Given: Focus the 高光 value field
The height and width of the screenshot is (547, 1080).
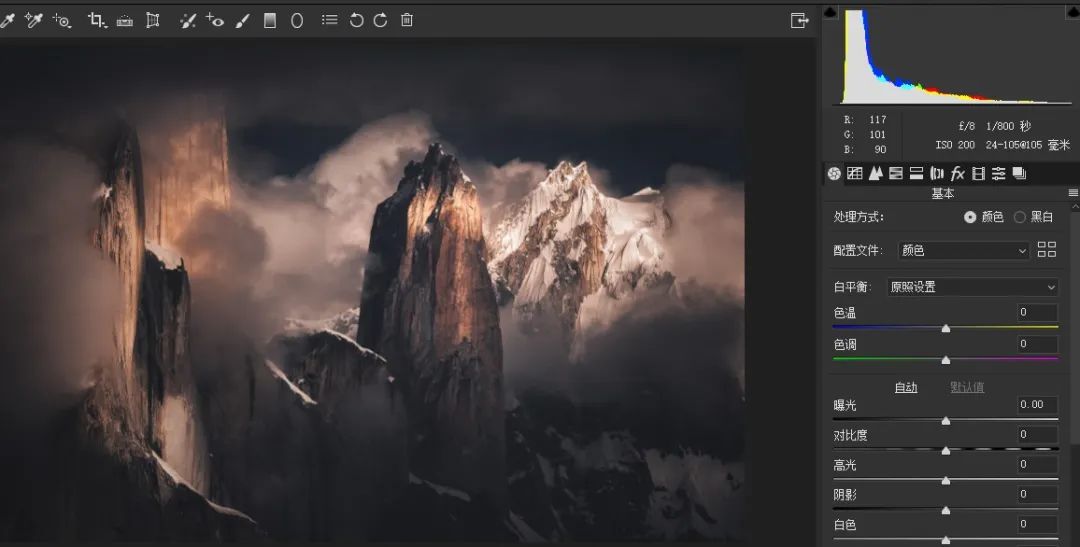Looking at the screenshot, I should [1037, 464].
